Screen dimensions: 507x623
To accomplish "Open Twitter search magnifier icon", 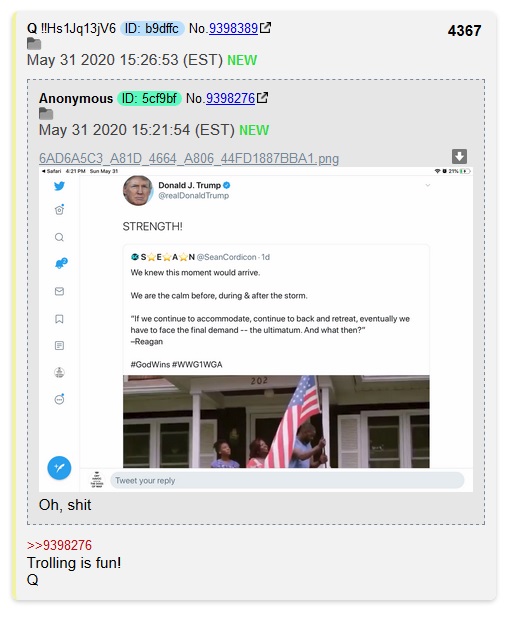I will point(59,237).
